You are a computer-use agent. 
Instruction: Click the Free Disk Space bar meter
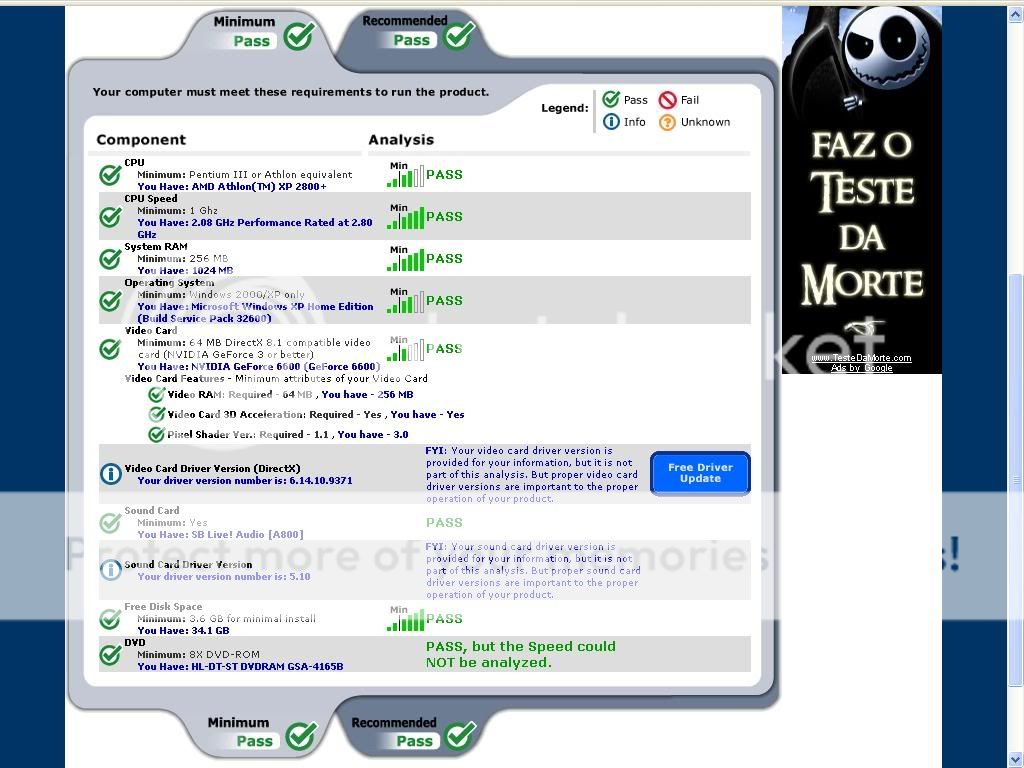point(406,619)
